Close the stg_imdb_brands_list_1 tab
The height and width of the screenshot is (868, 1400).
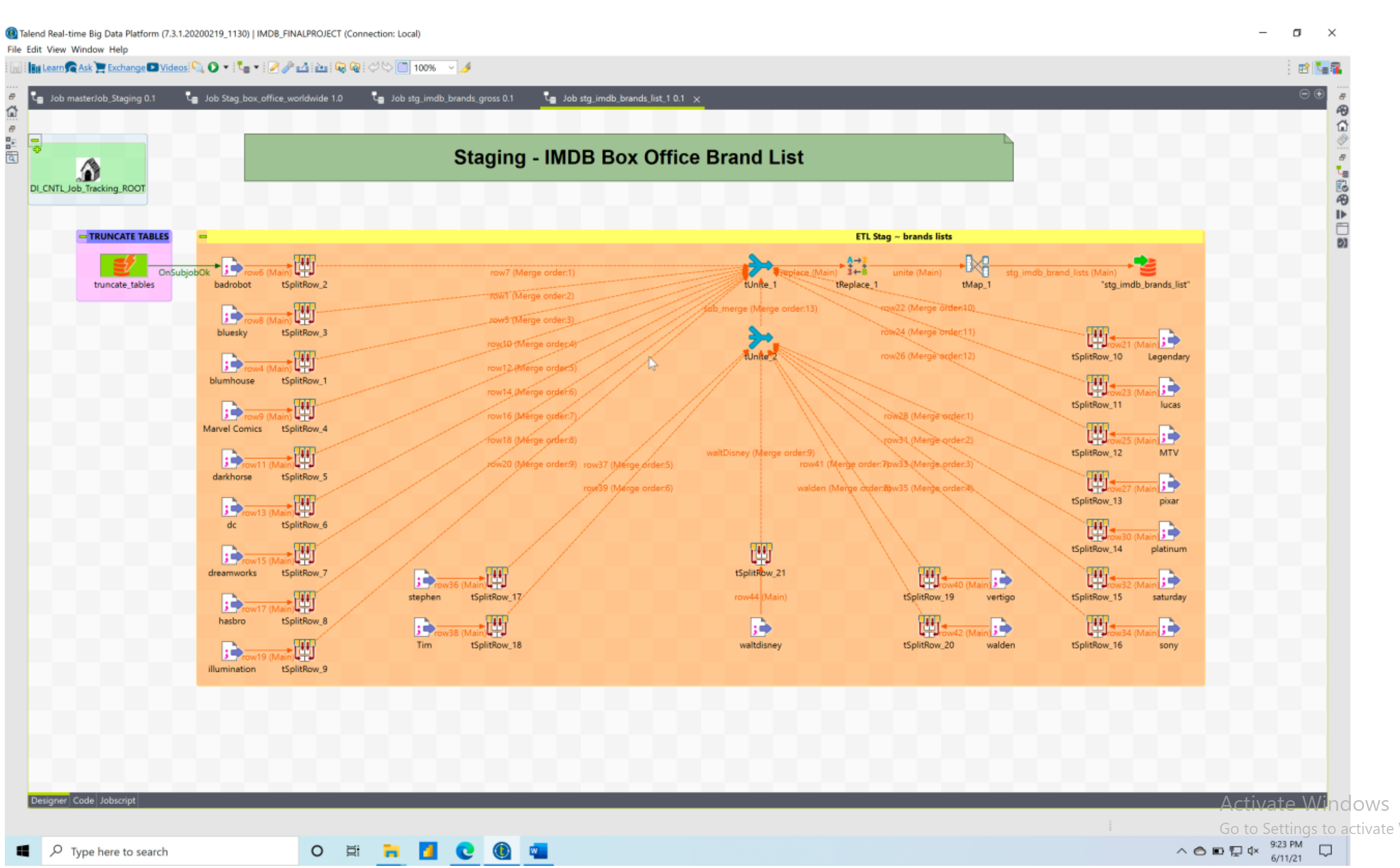click(x=696, y=99)
